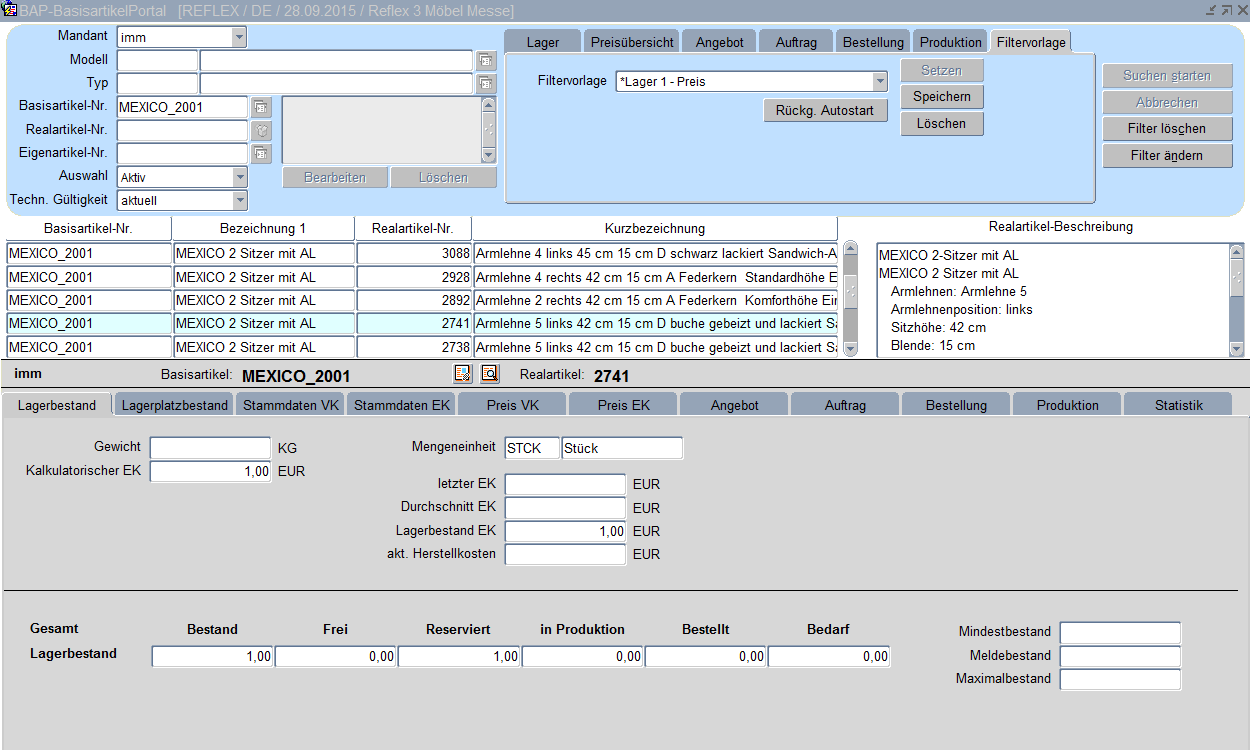Open the Stammdaten VK tab
The width and height of the screenshot is (1250, 750).
coord(291,405)
